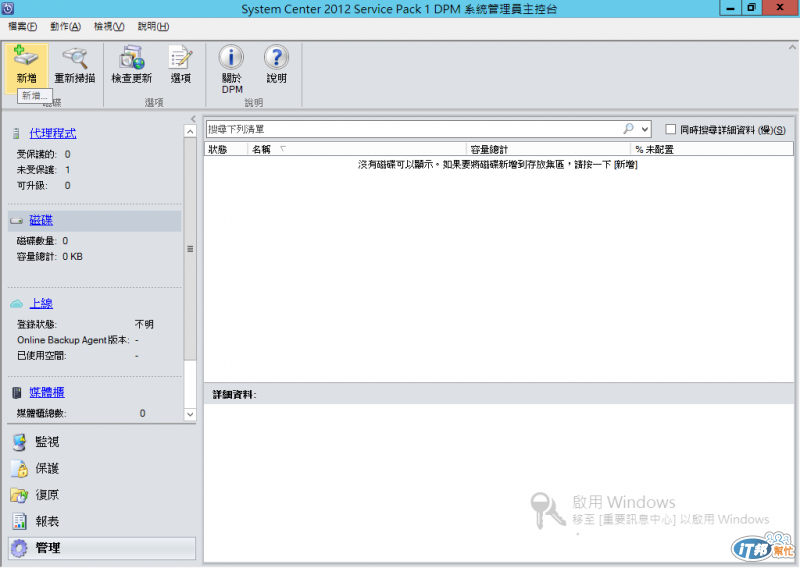Click the scroll down arrow in left pane

(x=190, y=414)
